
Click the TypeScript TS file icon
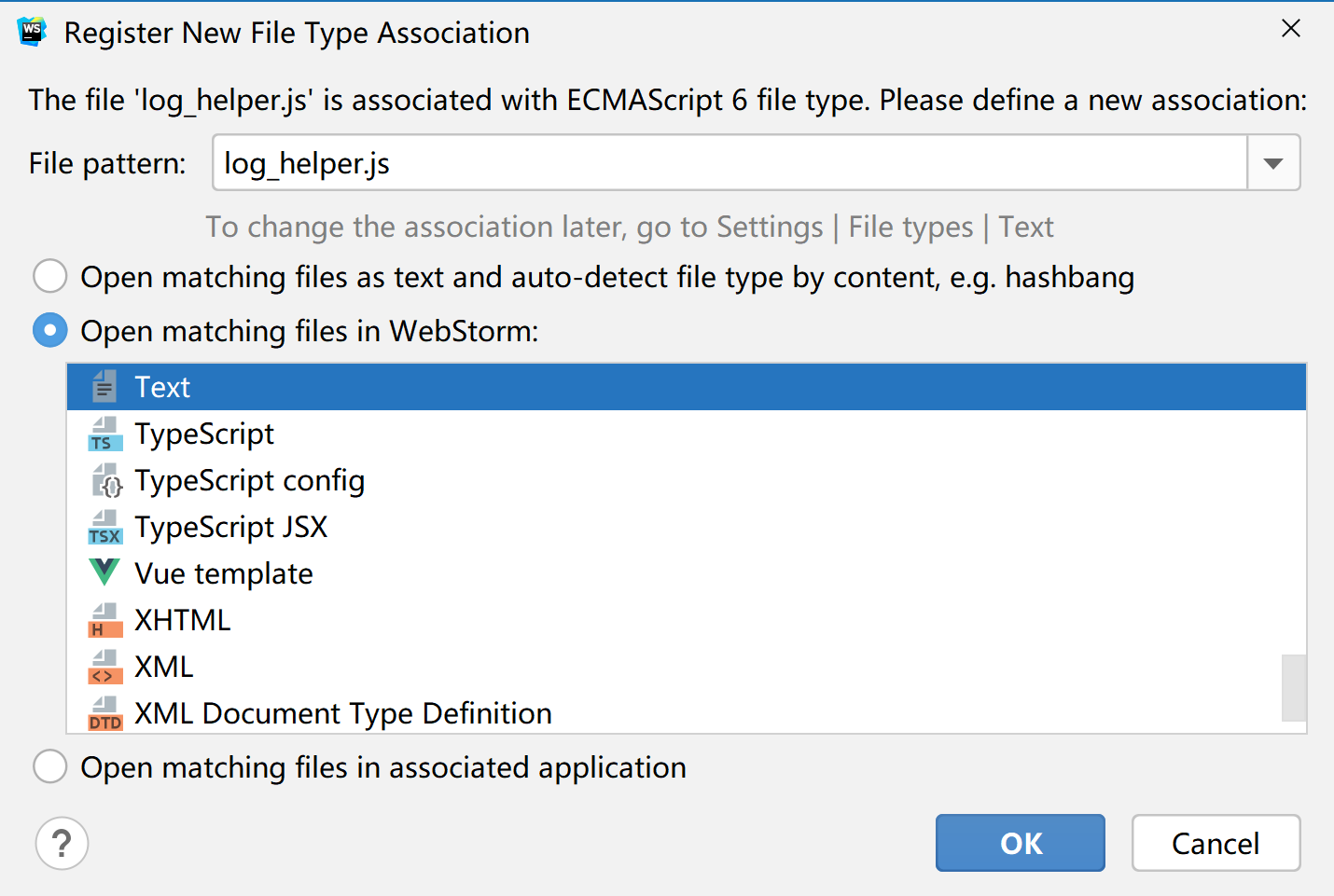point(104,434)
